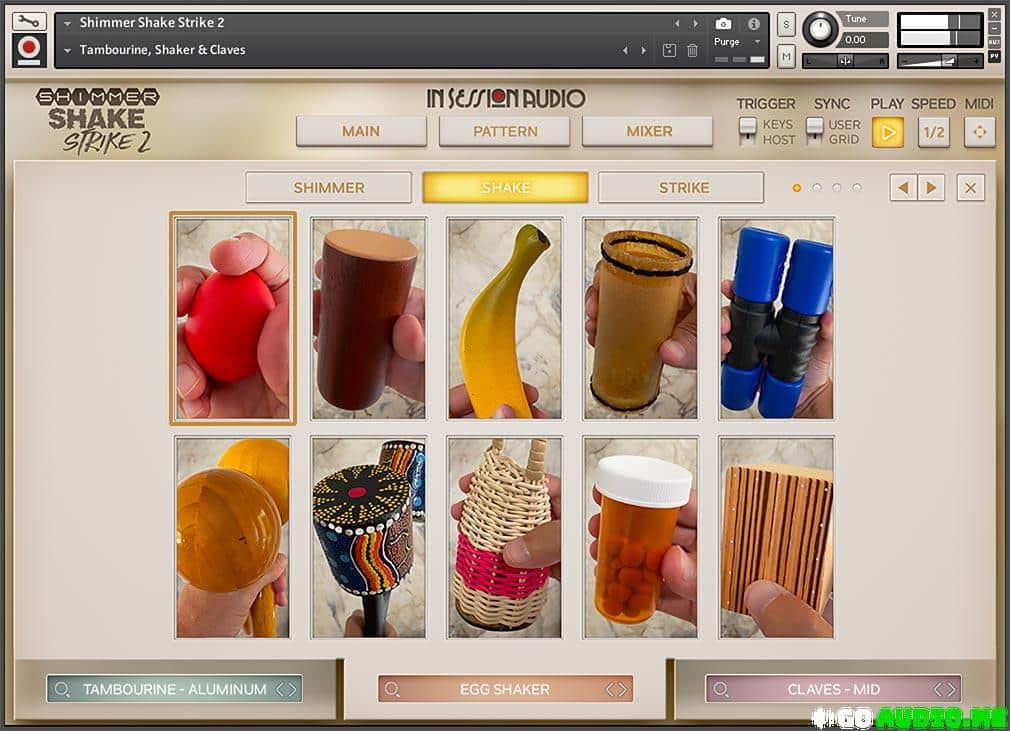Toggle Solo with the S button
The width and height of the screenshot is (1010, 731).
click(x=786, y=24)
